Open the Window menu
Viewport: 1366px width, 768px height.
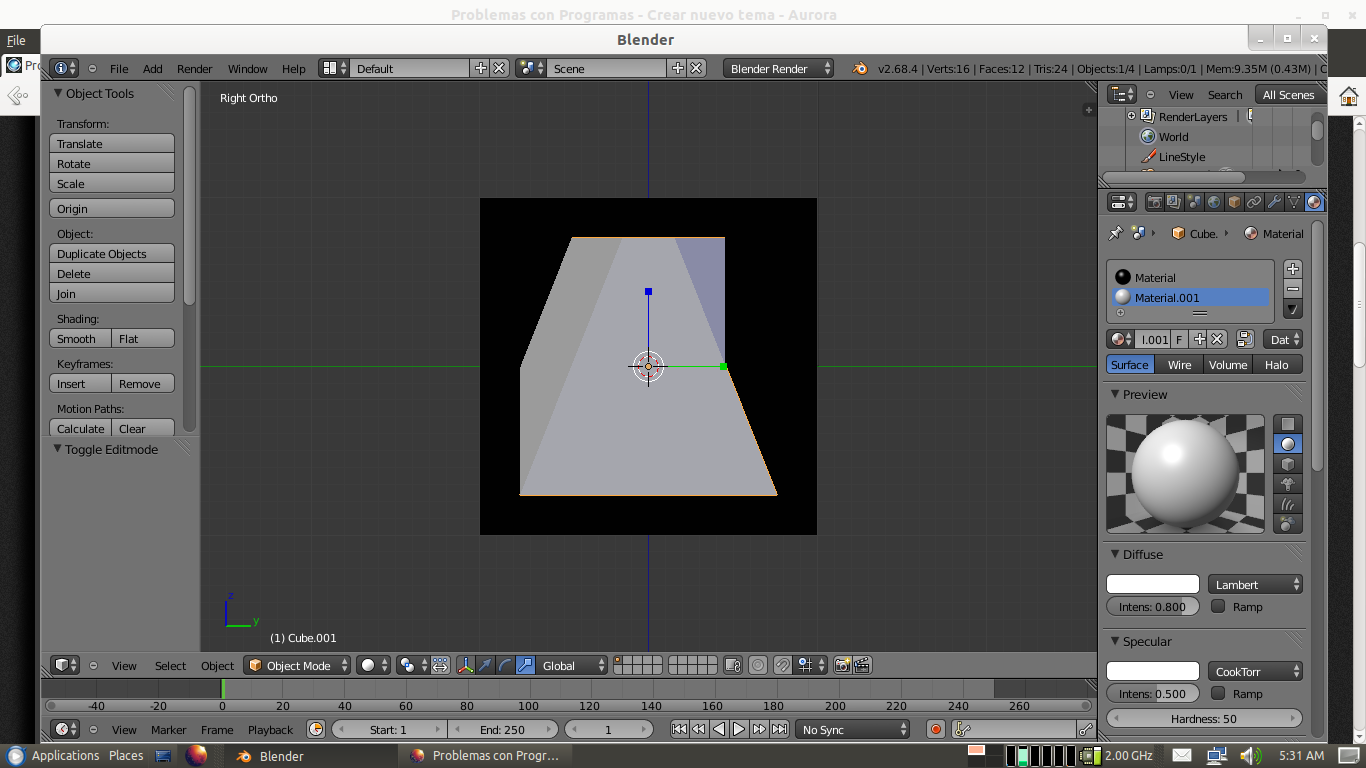click(247, 68)
